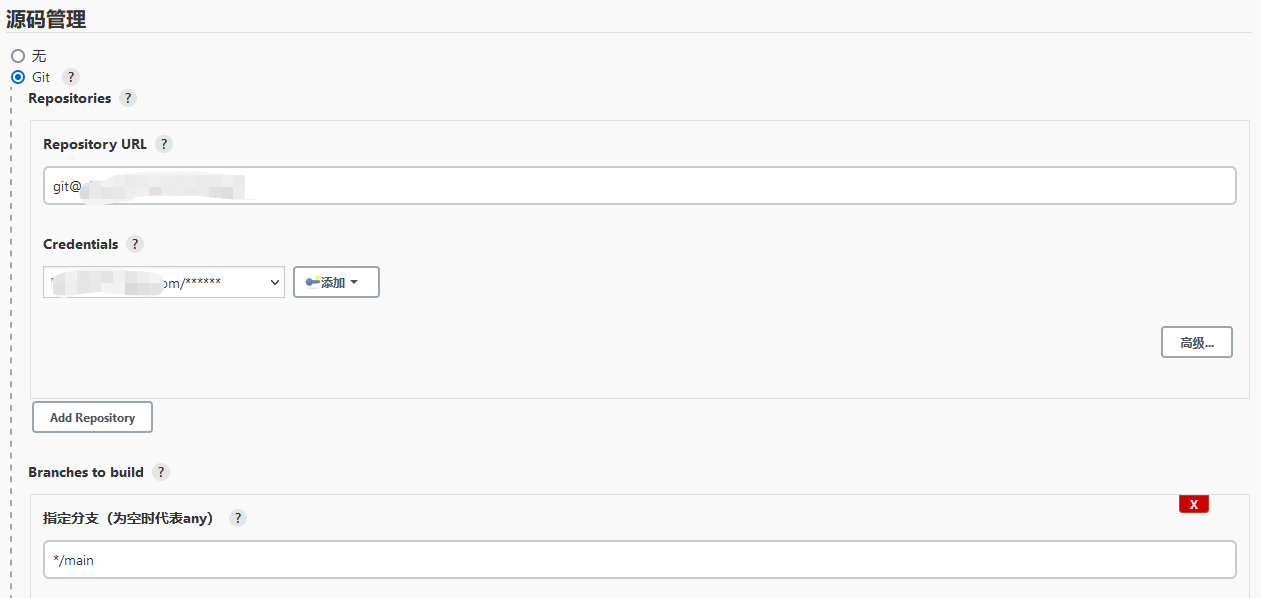Delete branch with the red X button
The image size is (1261, 598).
pyautogui.click(x=1194, y=504)
